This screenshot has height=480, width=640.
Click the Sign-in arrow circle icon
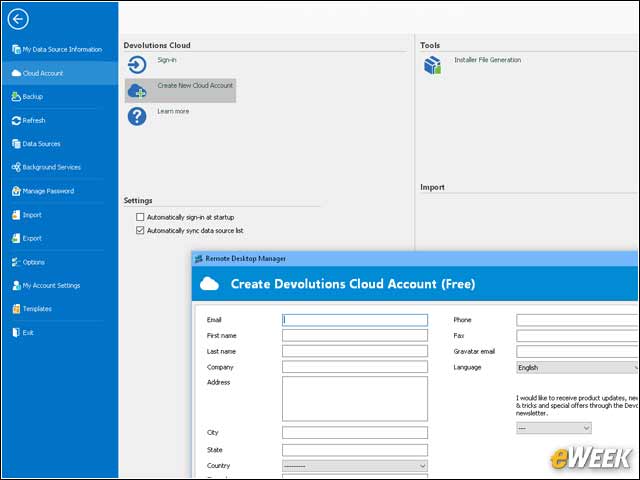(137, 65)
